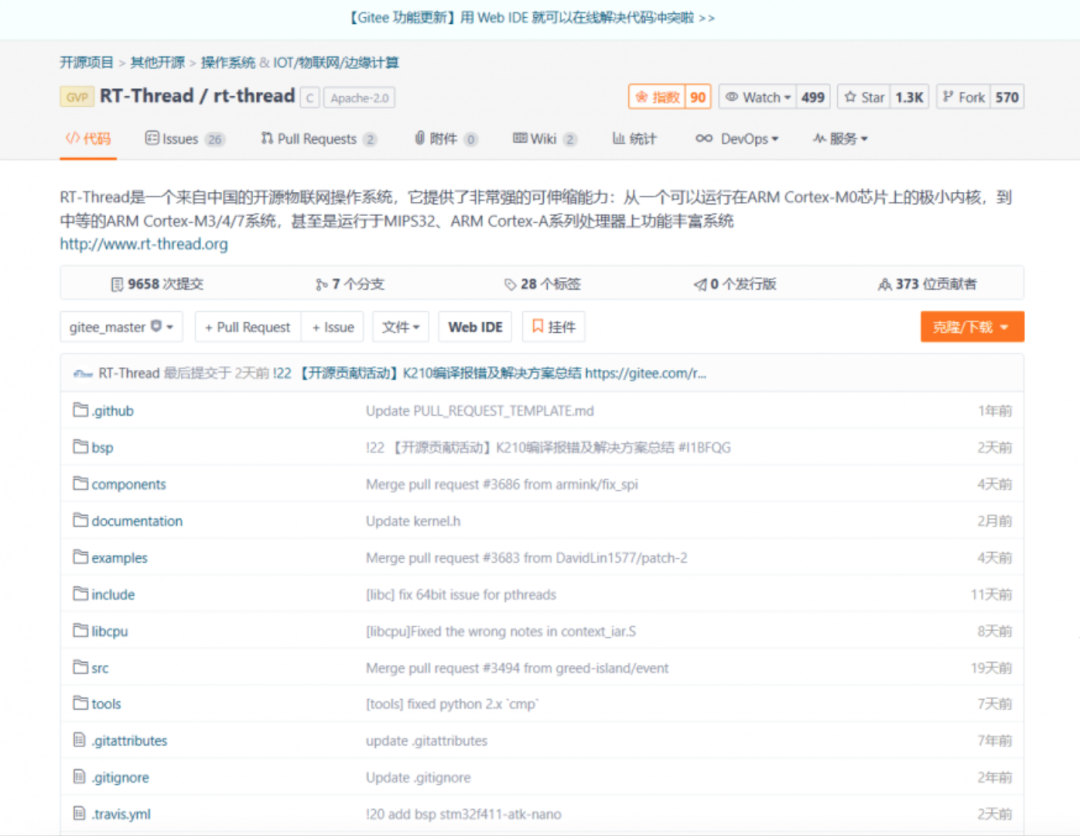Click the C language badge
The height and width of the screenshot is (836, 1080).
click(x=309, y=98)
